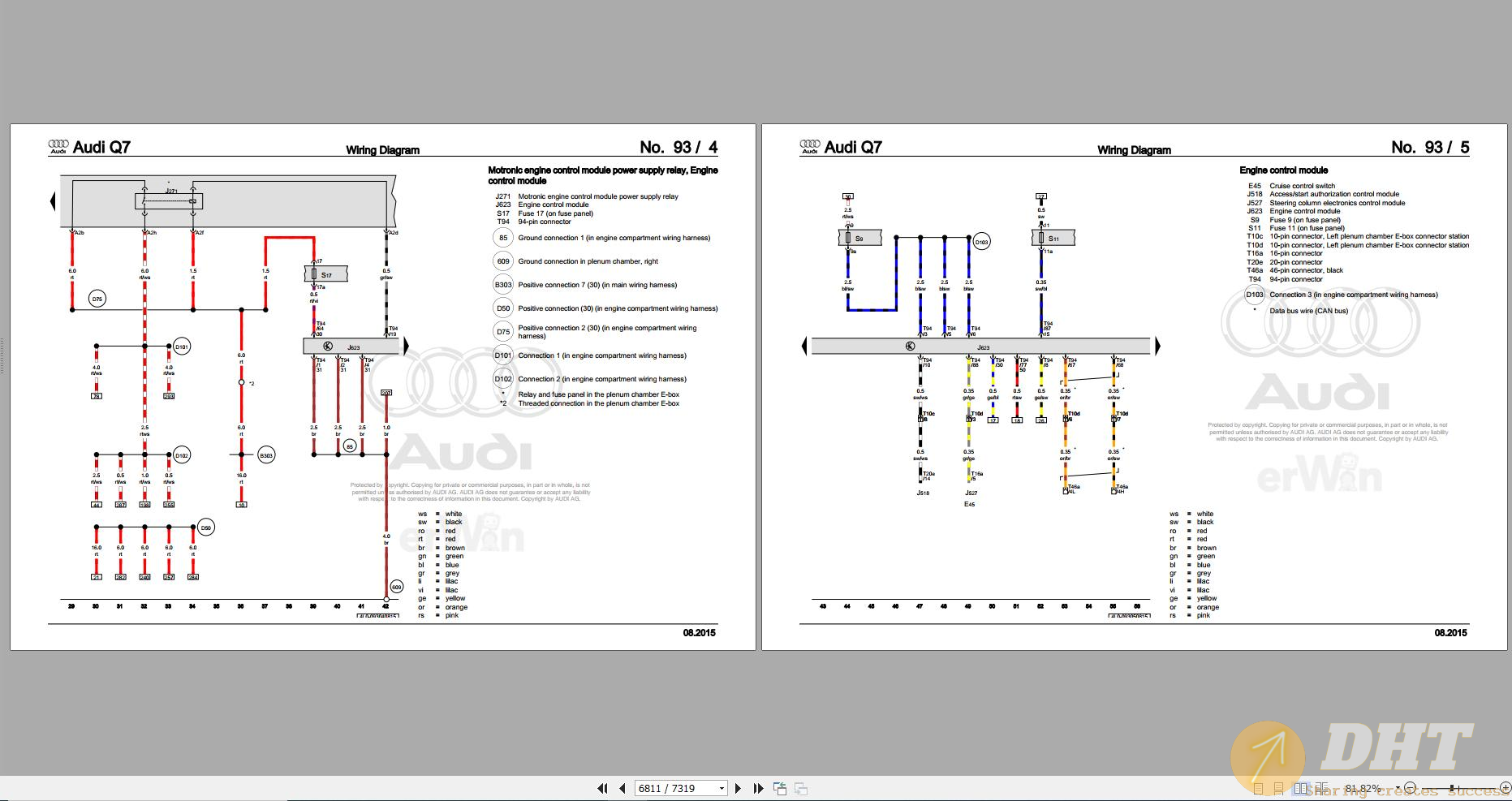The height and width of the screenshot is (801, 1512).
Task: Click the J271 relay symbol in the left diagram
Action: coord(169,200)
